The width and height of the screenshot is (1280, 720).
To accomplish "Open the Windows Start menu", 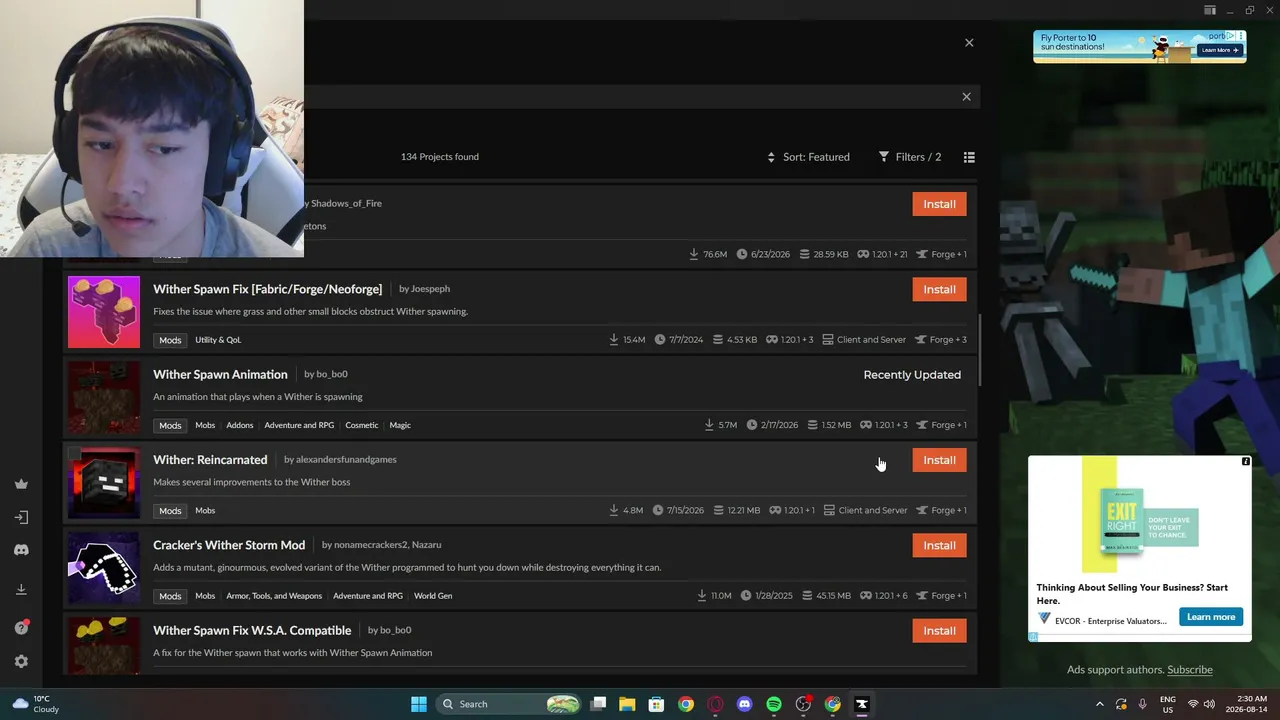I will (x=419, y=704).
